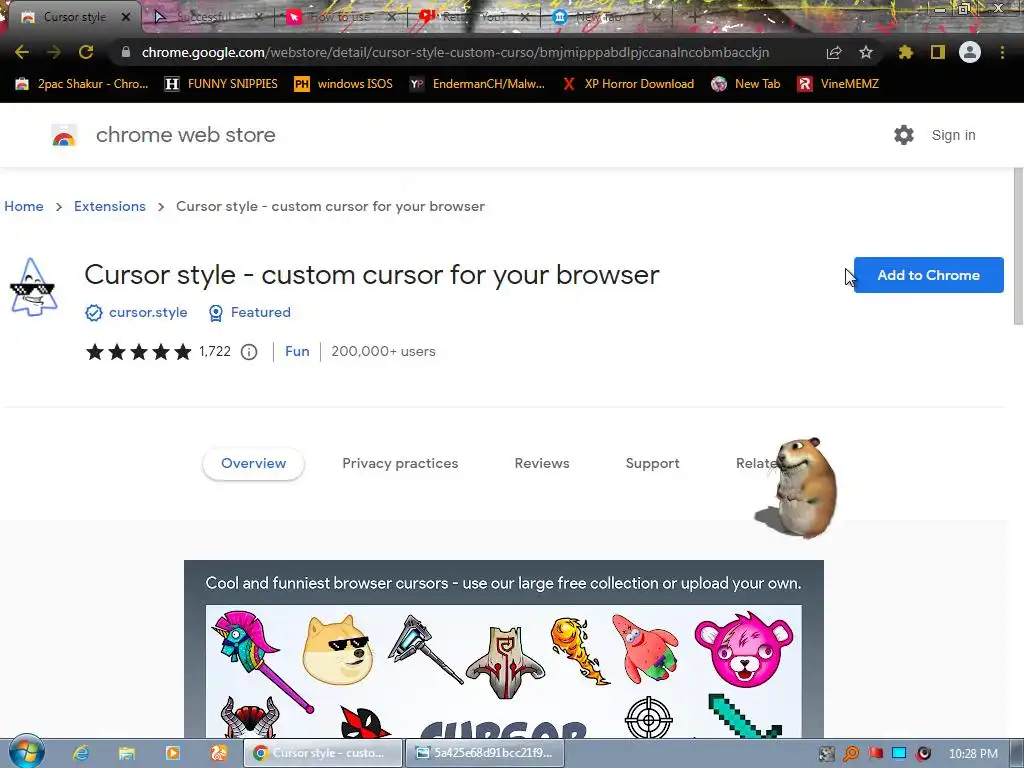Image resolution: width=1024 pixels, height=768 pixels.
Task: Click the 1,722 ratings count
Action: (215, 351)
